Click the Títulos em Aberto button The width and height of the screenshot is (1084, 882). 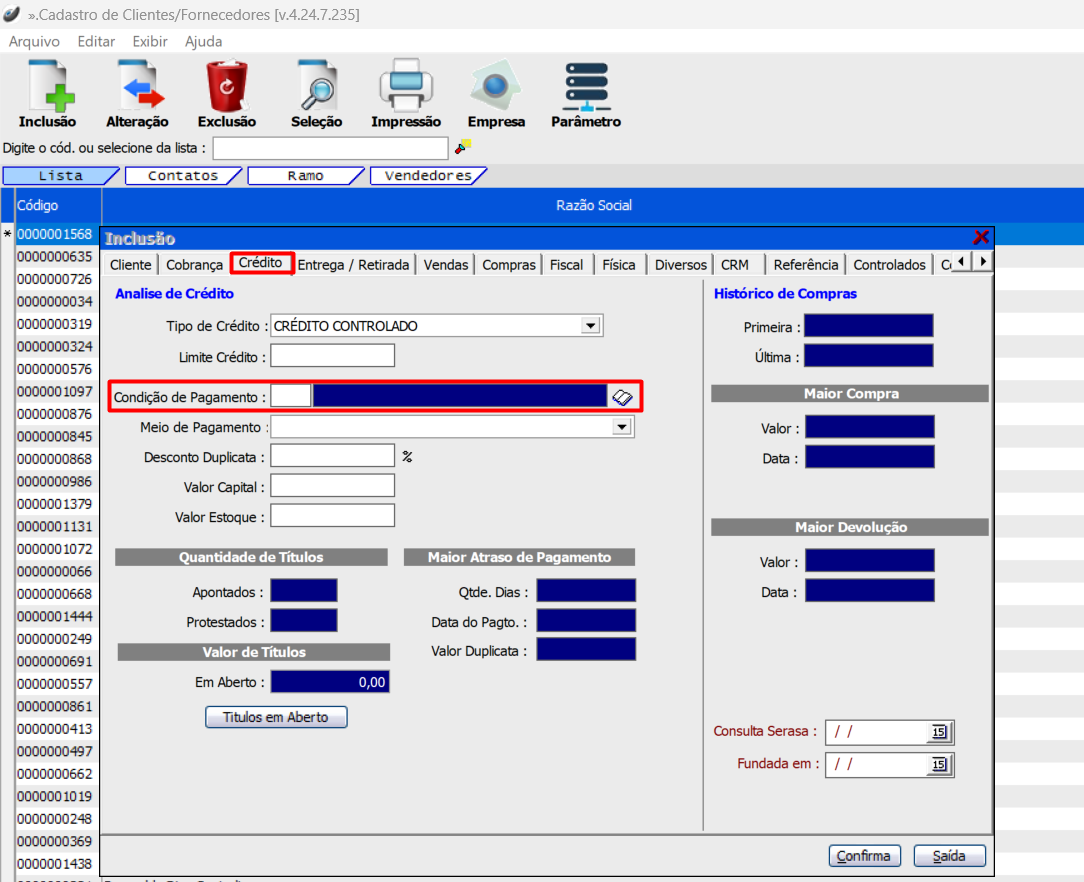pos(276,717)
